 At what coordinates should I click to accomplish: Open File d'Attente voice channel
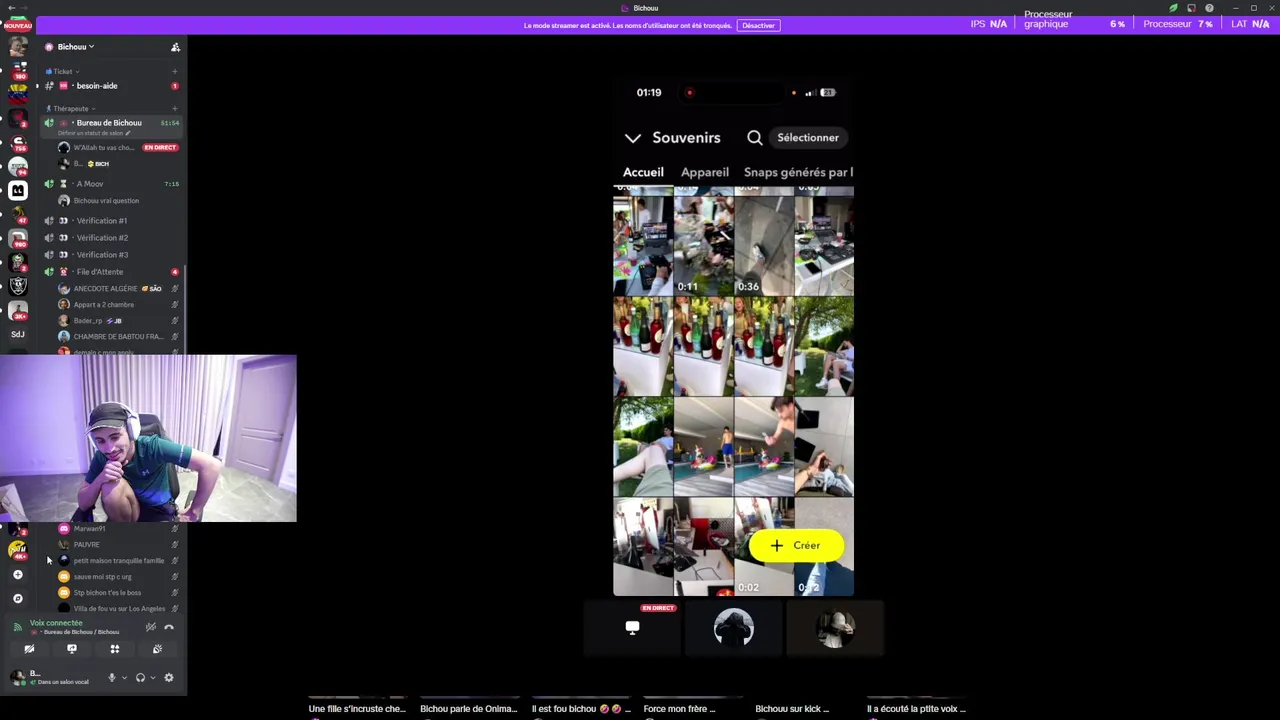coord(111,272)
